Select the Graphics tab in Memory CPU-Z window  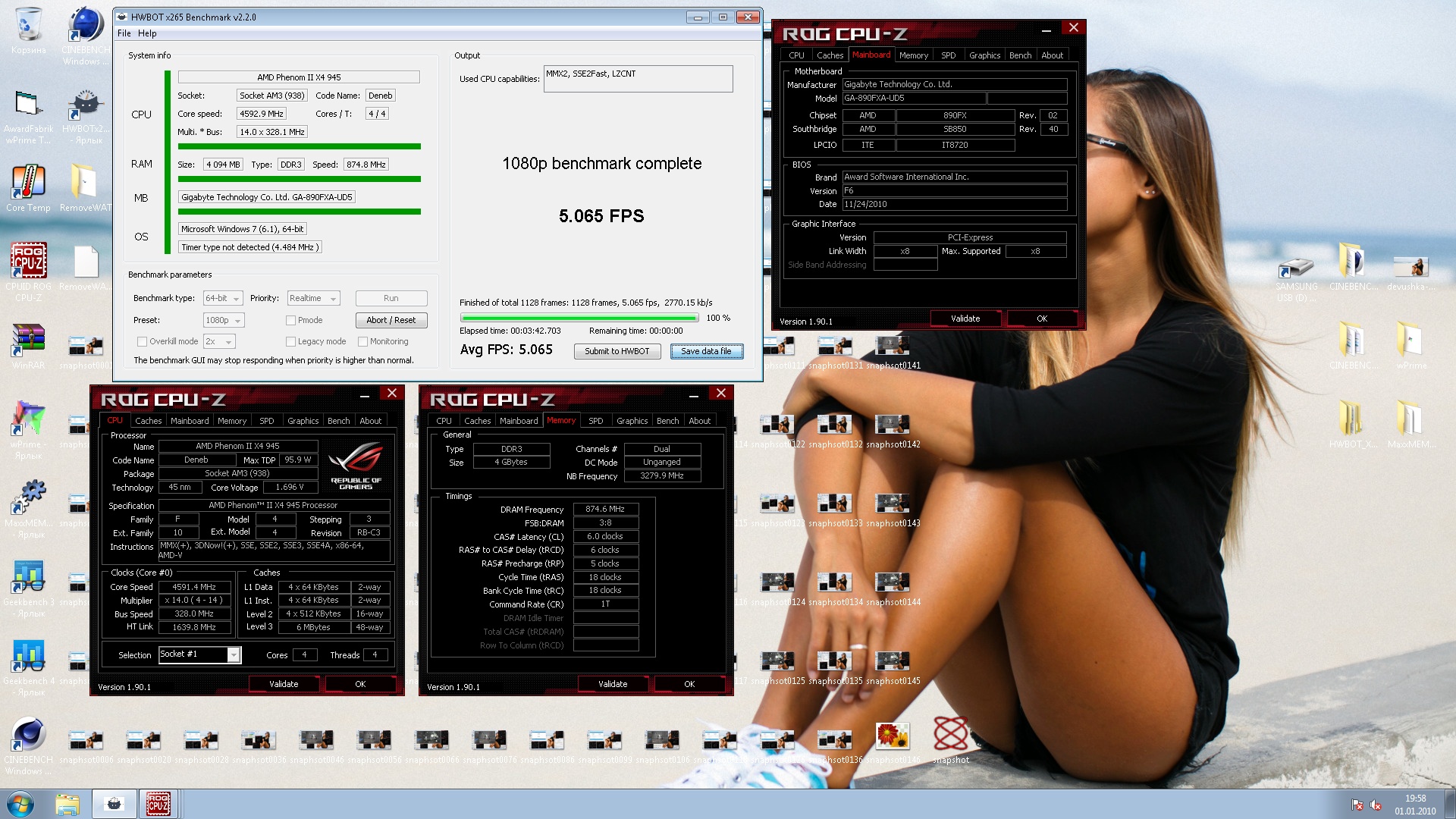pyautogui.click(x=632, y=421)
